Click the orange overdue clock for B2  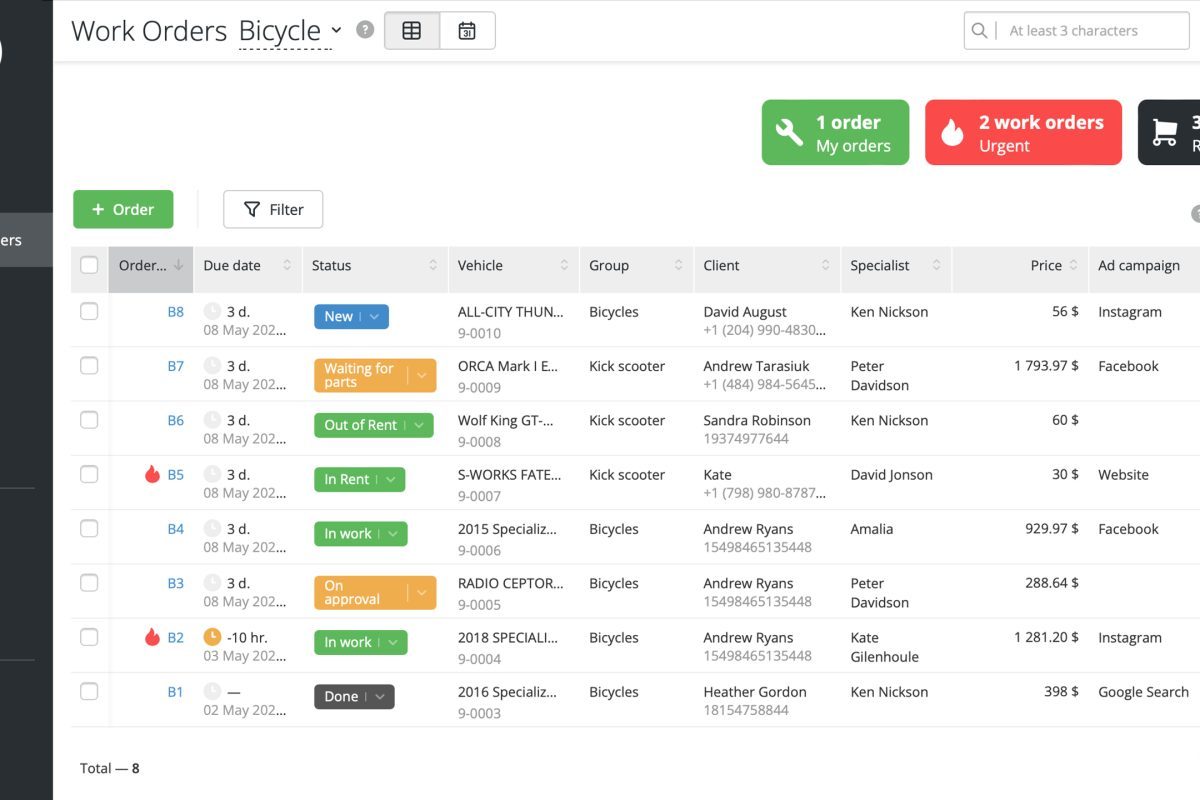coord(212,637)
